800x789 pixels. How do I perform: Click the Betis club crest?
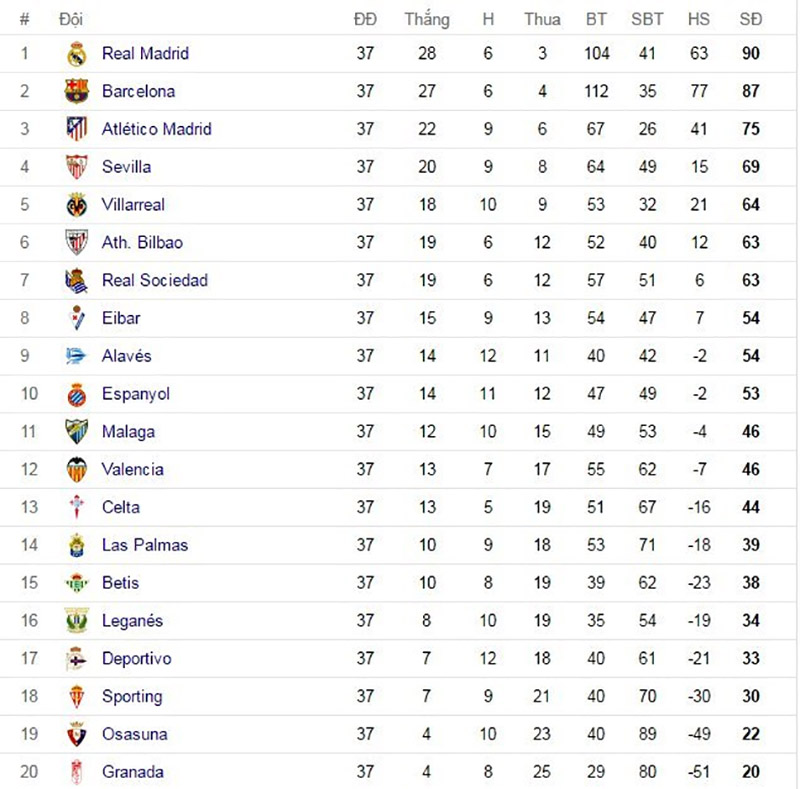(77, 583)
